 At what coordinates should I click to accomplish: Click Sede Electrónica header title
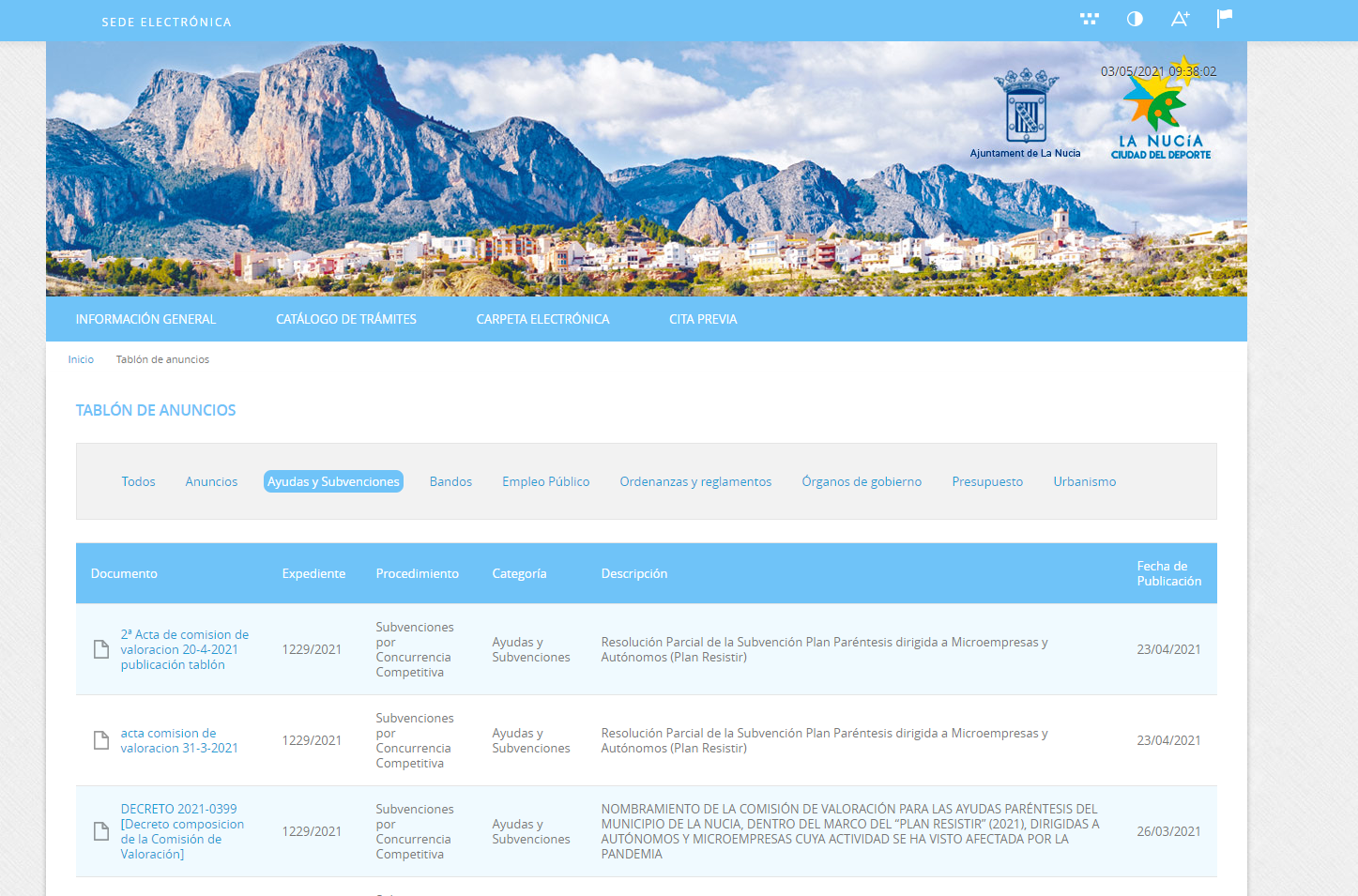pos(166,22)
